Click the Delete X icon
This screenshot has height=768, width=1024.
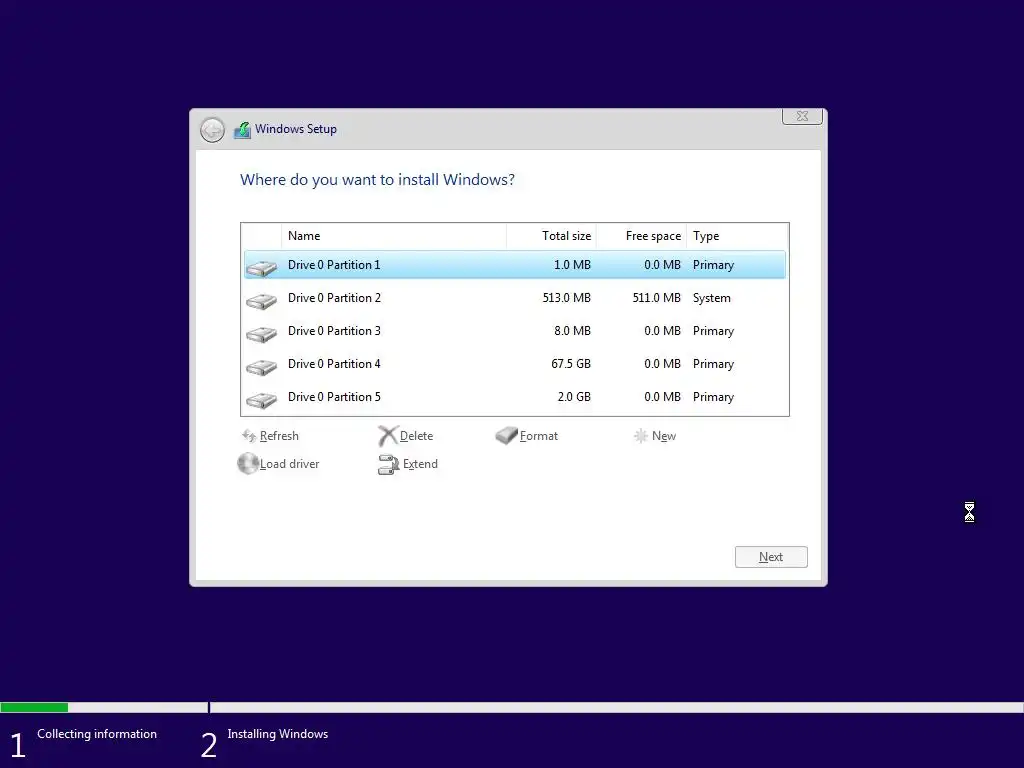coord(388,436)
